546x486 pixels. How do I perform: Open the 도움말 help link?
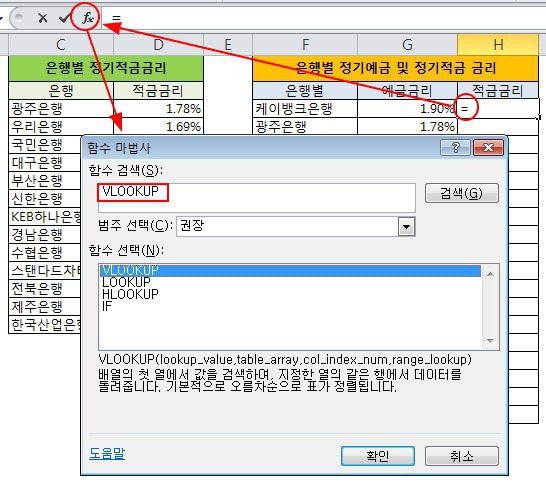coord(107,454)
